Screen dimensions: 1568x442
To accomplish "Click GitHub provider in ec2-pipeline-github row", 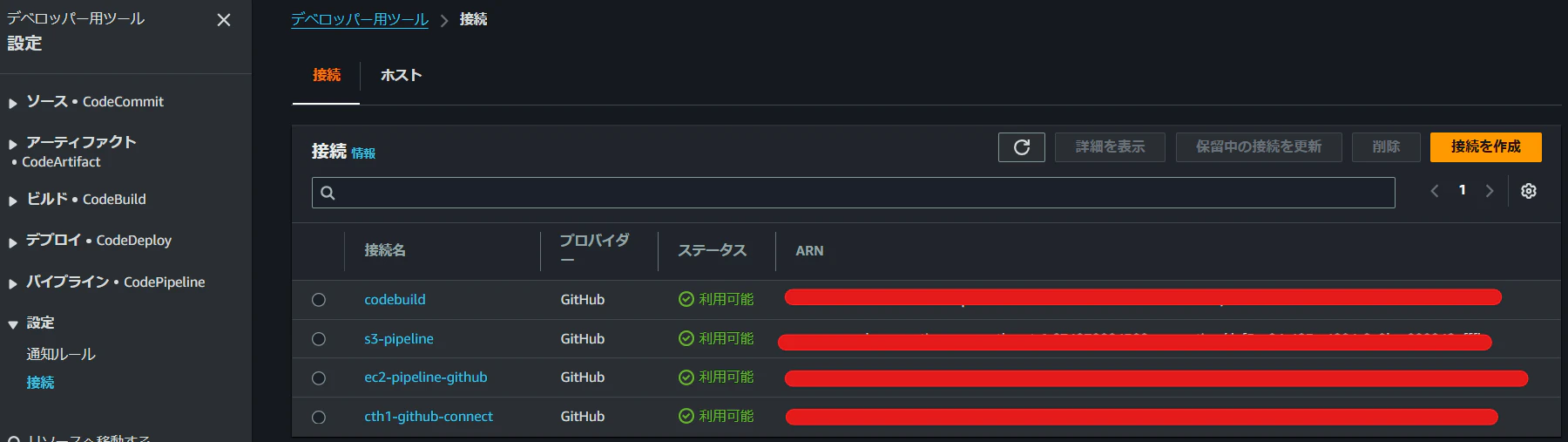I will pos(583,377).
